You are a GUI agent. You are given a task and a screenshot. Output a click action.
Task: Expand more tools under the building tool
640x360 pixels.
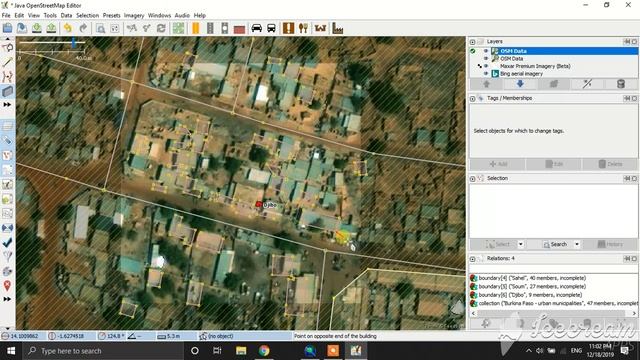(7, 105)
